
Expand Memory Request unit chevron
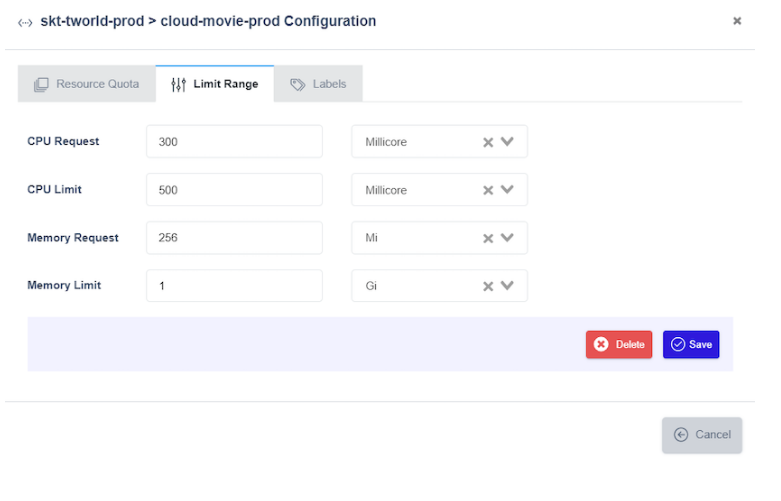point(507,238)
